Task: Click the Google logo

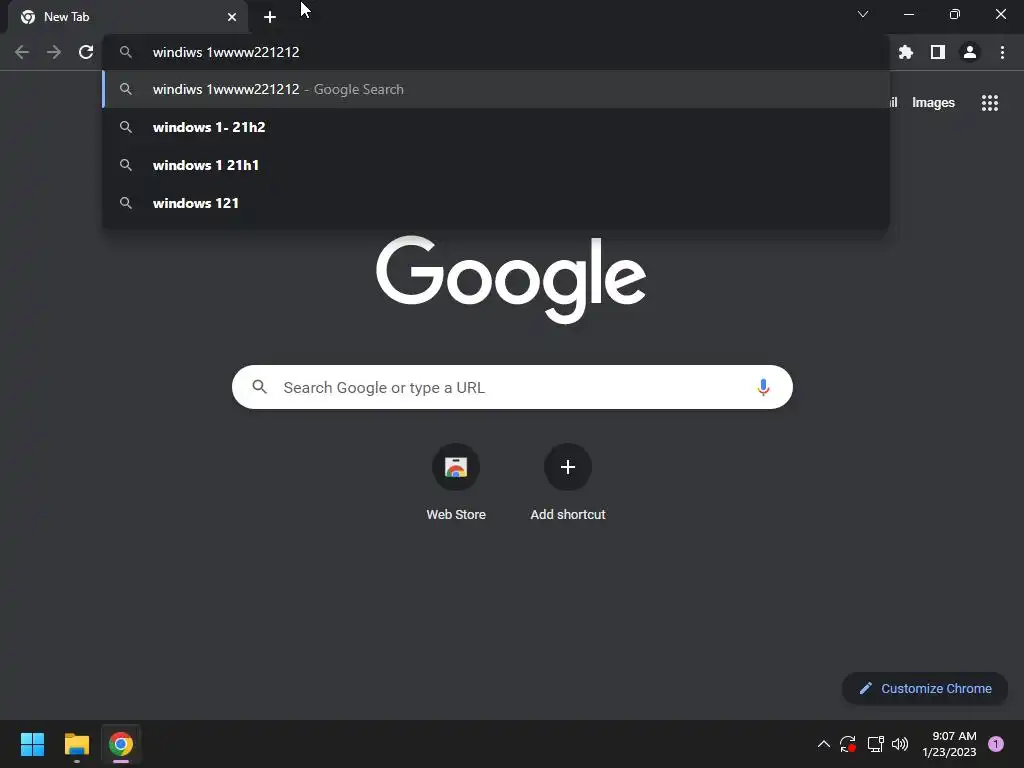Action: 511,280
